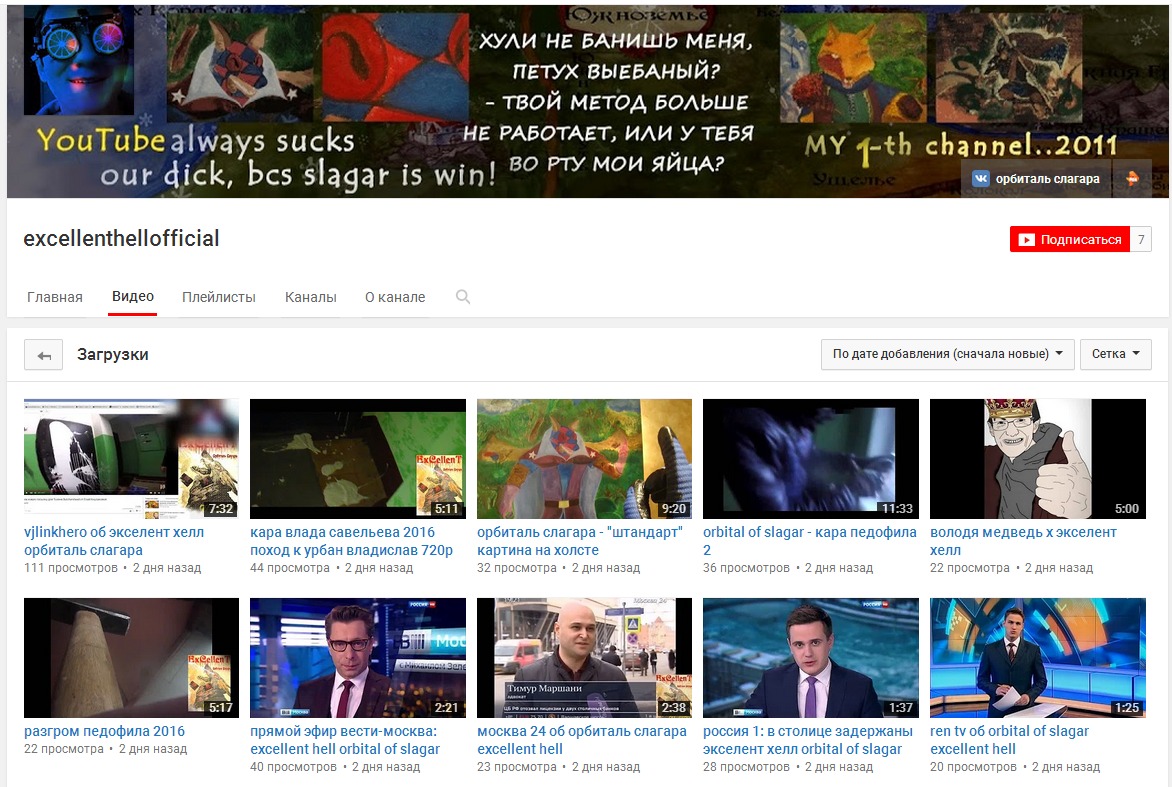Click the 40 просмотров view count

(x=294, y=767)
